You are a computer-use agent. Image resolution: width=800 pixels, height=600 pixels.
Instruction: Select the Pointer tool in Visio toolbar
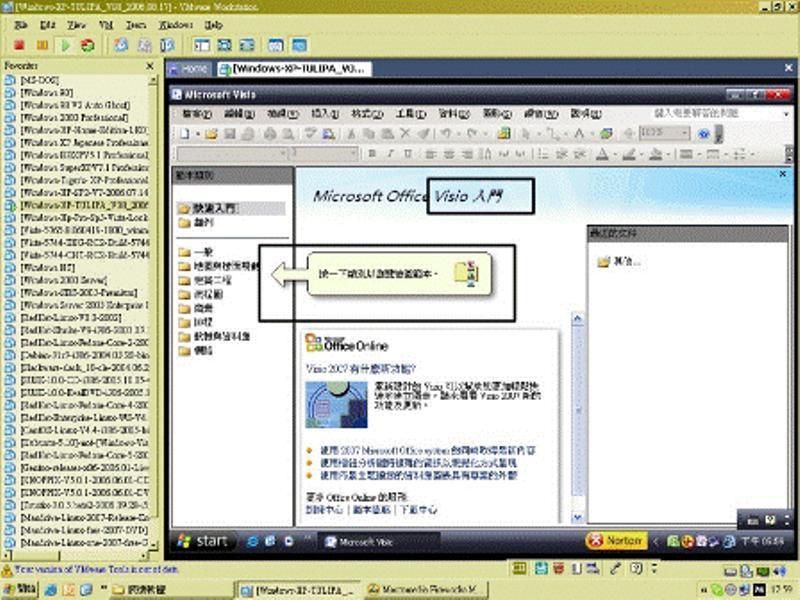coord(526,134)
